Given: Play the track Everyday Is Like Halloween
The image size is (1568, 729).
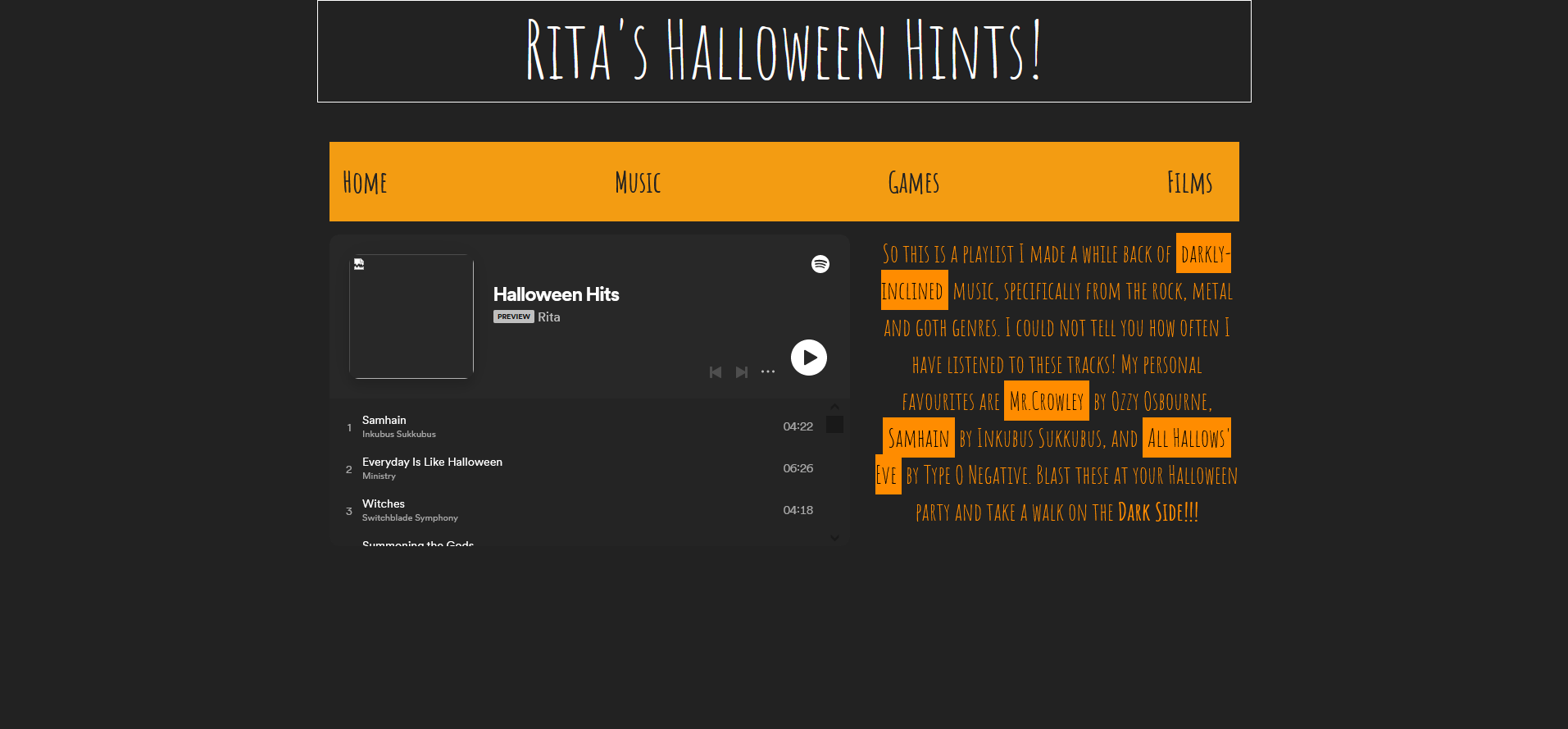Looking at the screenshot, I should (432, 462).
